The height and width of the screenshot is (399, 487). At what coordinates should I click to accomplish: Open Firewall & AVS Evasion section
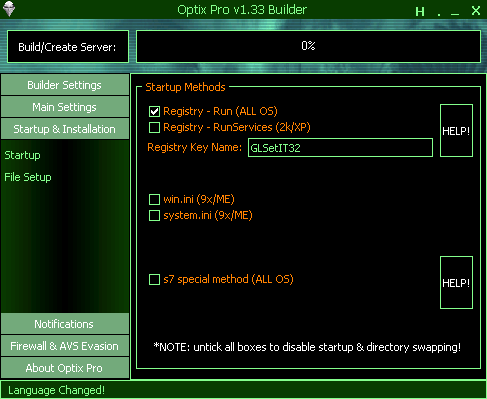point(65,346)
